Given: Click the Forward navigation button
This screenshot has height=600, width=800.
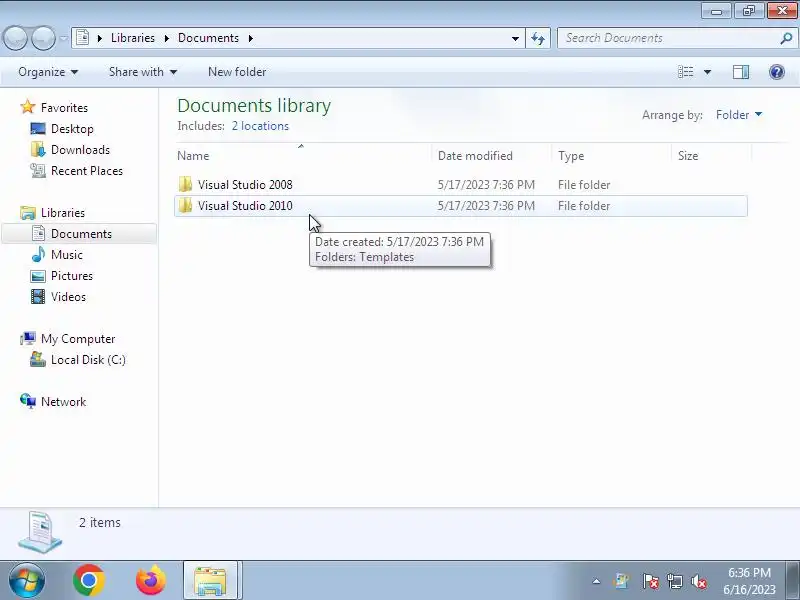Looking at the screenshot, I should coord(43,38).
